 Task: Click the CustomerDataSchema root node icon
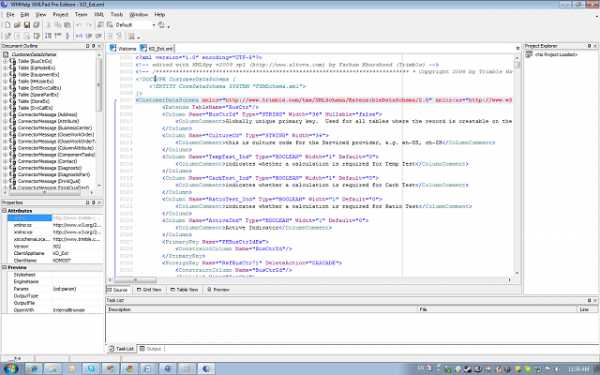[x=6, y=55]
